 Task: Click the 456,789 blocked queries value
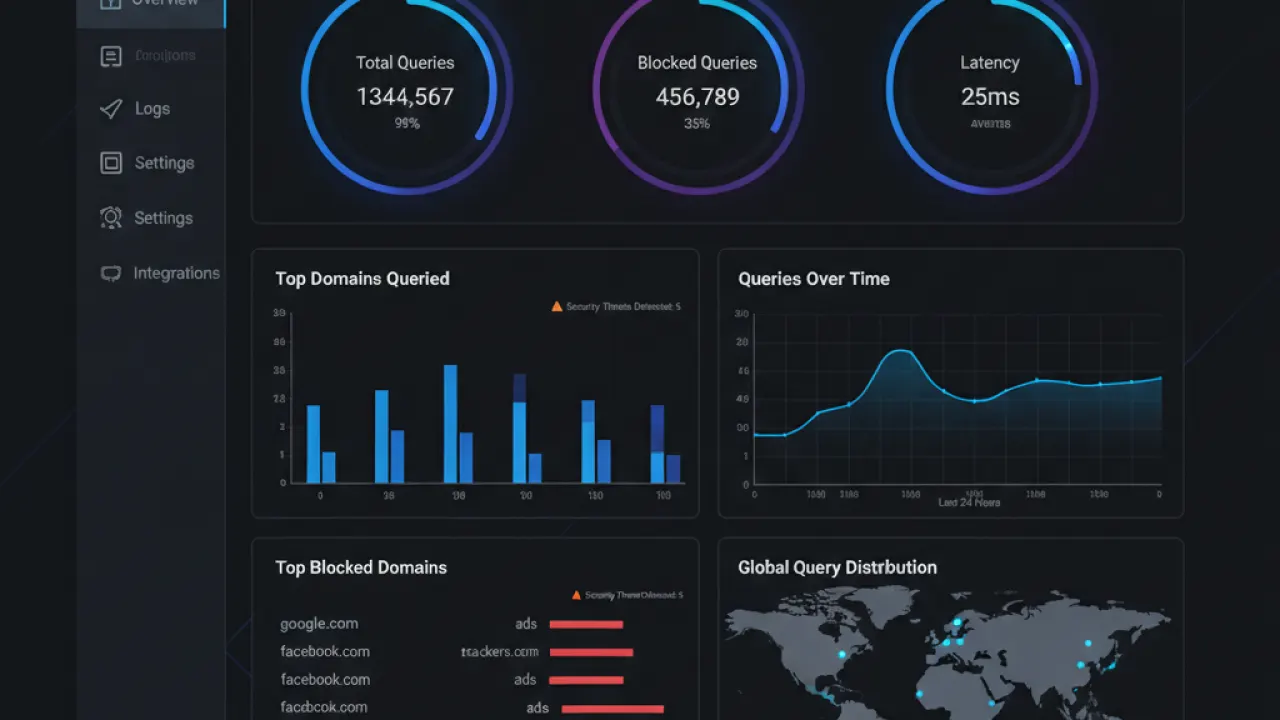(698, 97)
